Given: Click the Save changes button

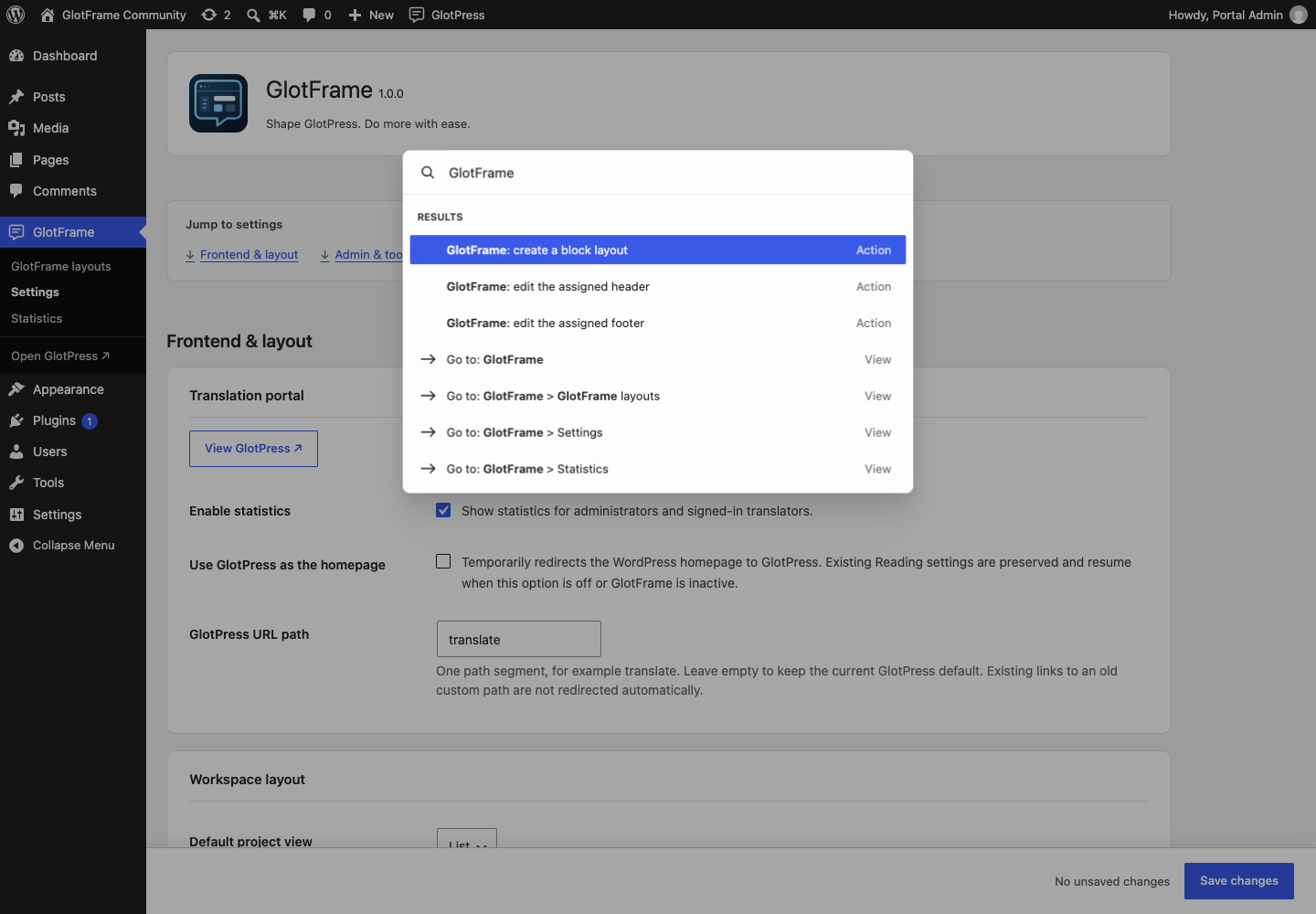Looking at the screenshot, I should pyautogui.click(x=1239, y=881).
